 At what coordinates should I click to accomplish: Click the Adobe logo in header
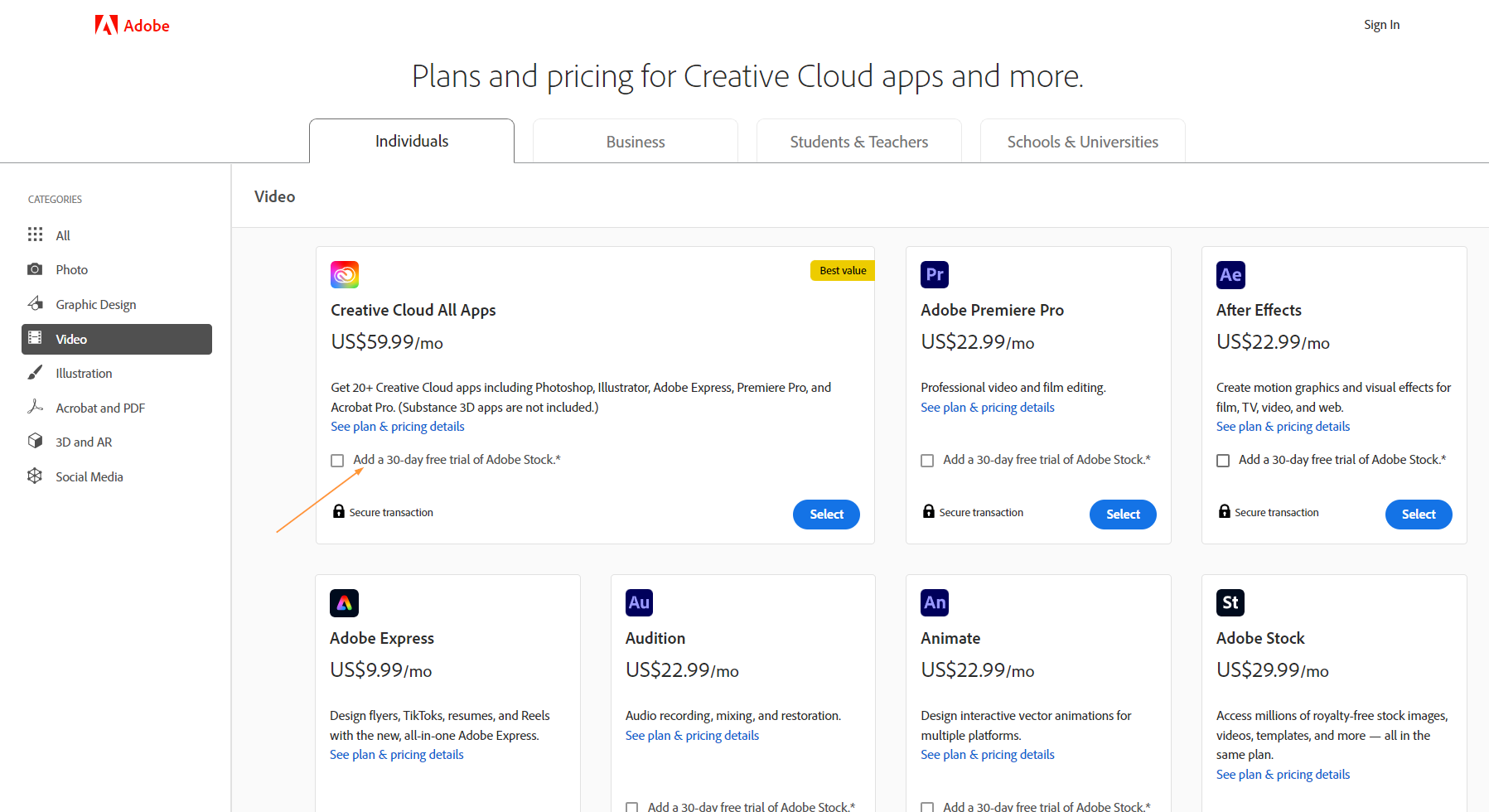click(132, 26)
